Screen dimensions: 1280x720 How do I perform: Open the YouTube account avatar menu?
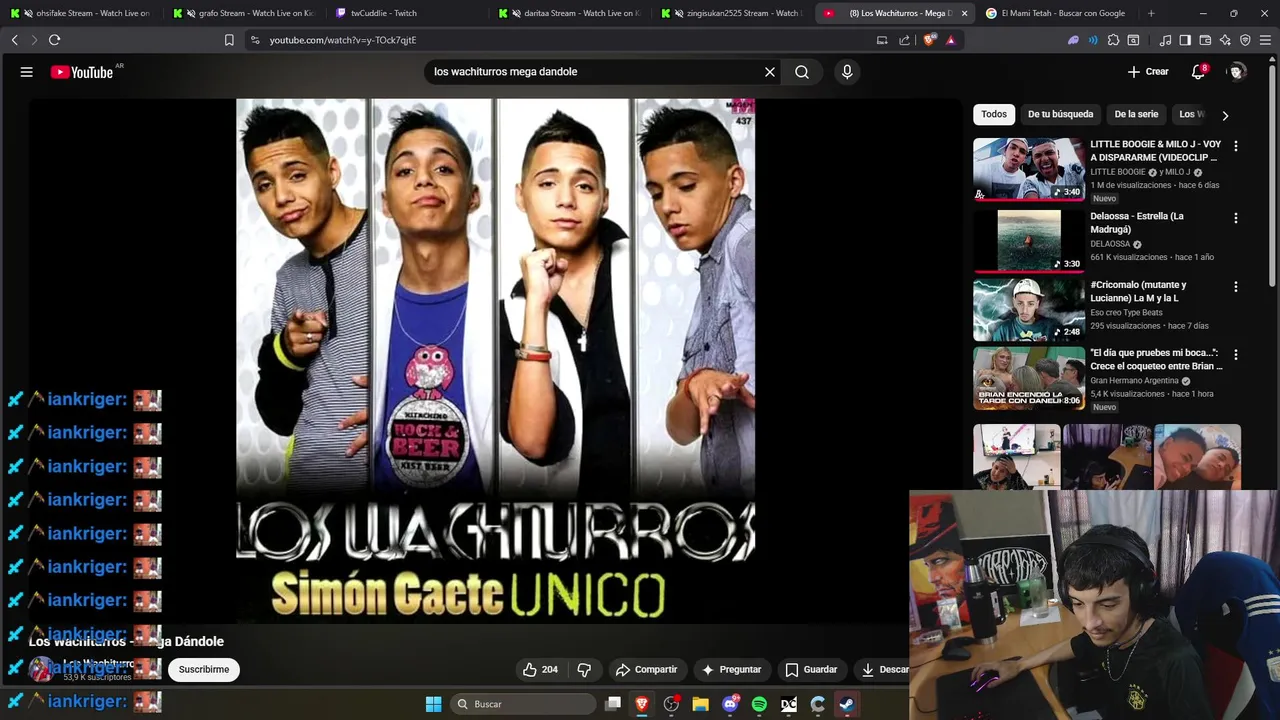[x=1237, y=72]
